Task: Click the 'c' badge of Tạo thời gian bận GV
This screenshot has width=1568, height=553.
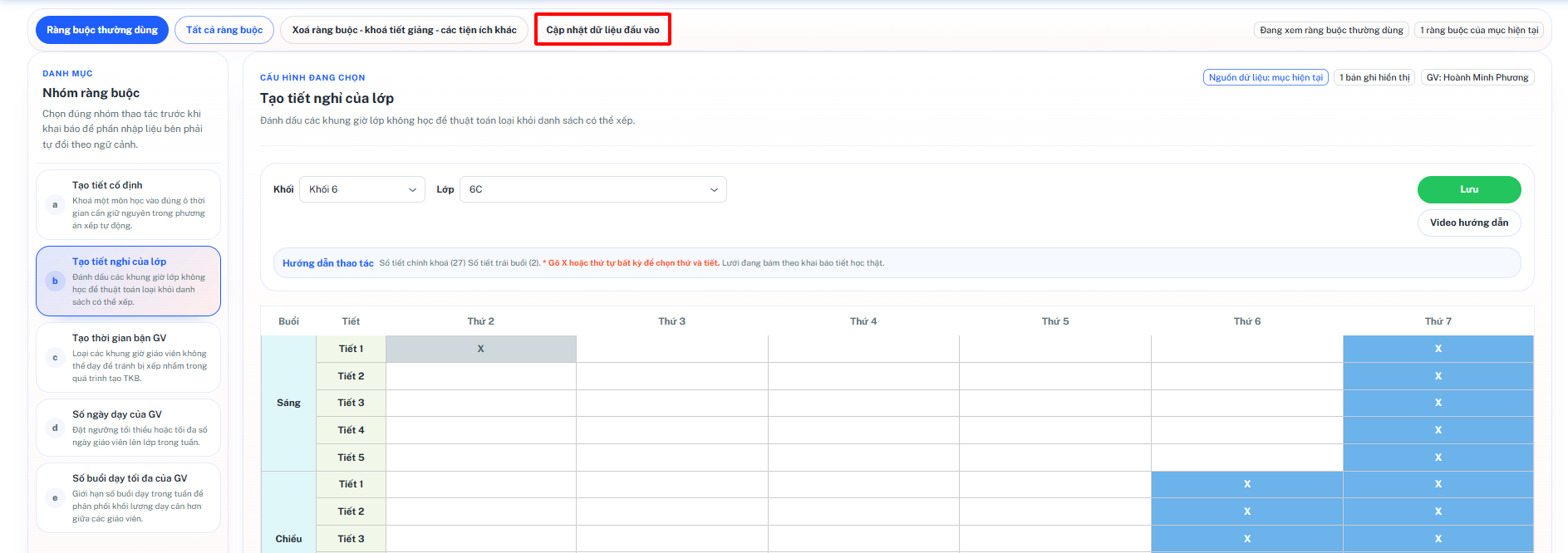Action: point(55,358)
